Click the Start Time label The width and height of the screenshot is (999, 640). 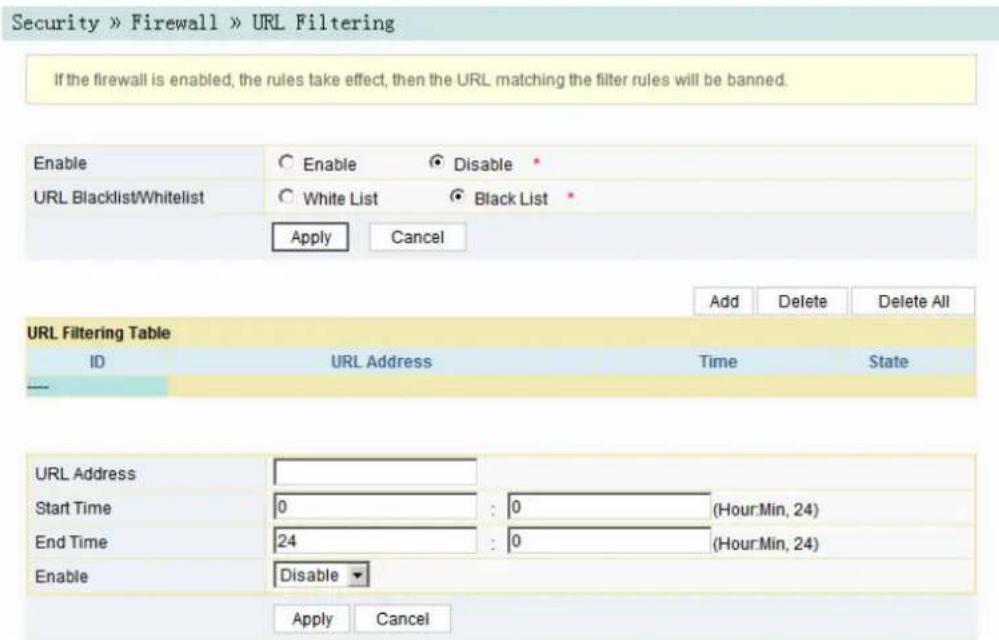click(73, 508)
